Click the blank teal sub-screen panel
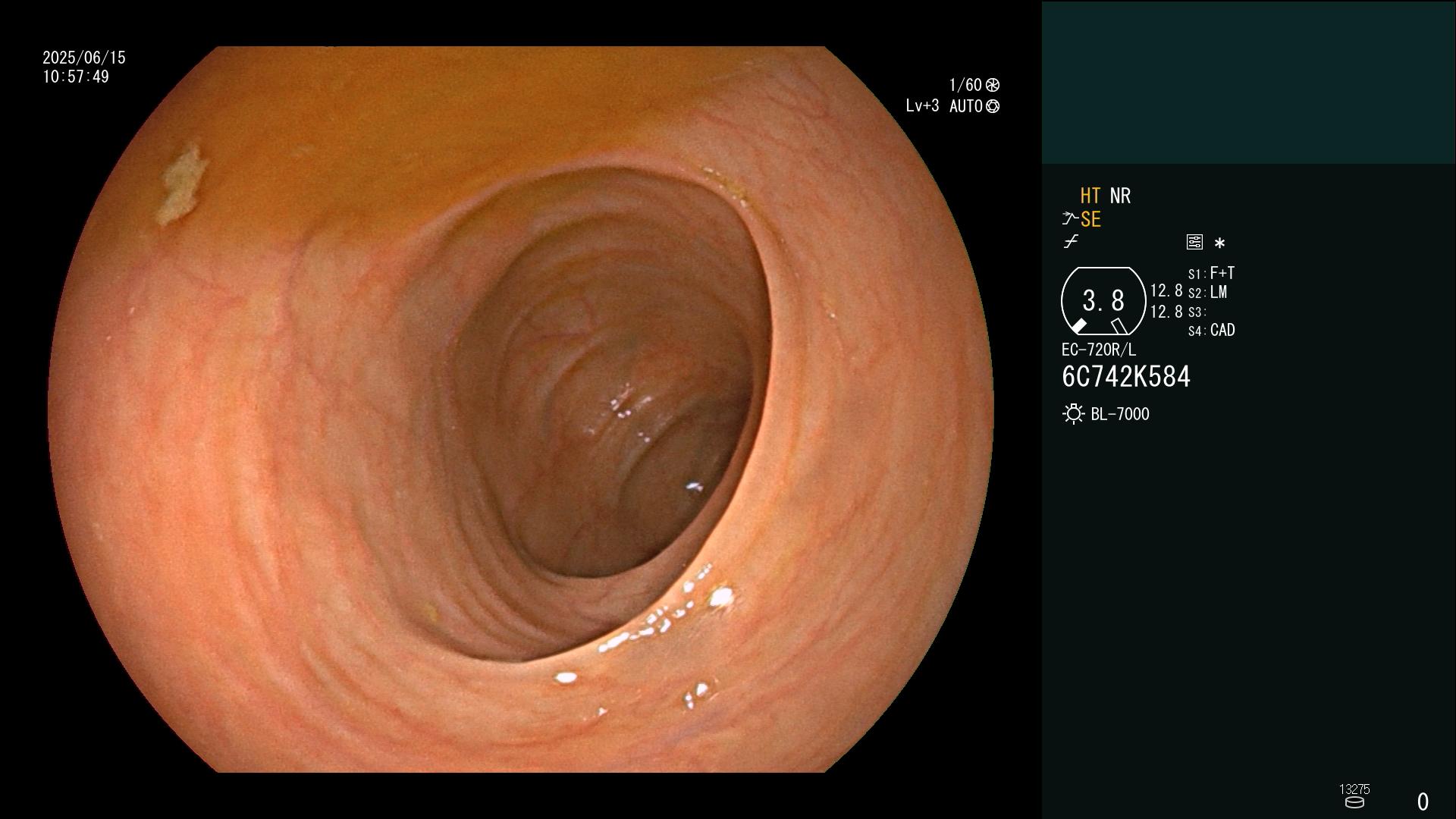This screenshot has height=819, width=1456. (x=1248, y=83)
